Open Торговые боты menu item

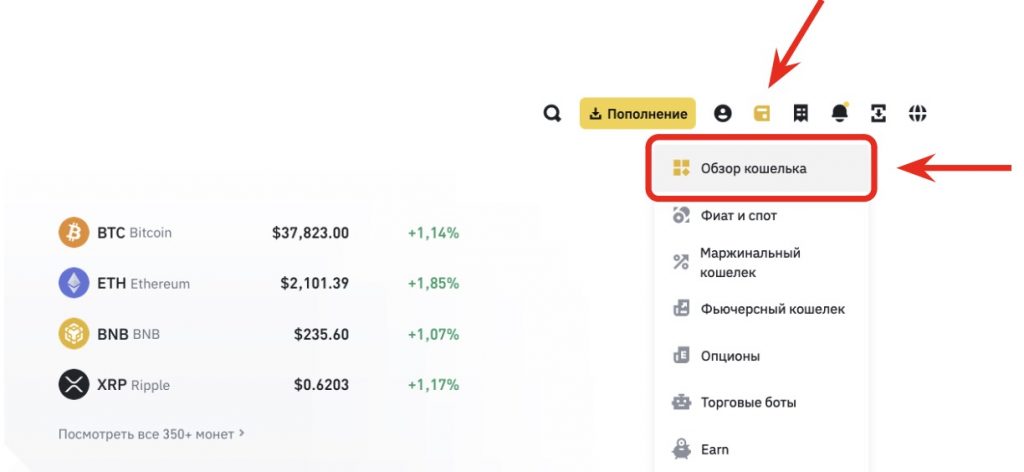click(748, 403)
